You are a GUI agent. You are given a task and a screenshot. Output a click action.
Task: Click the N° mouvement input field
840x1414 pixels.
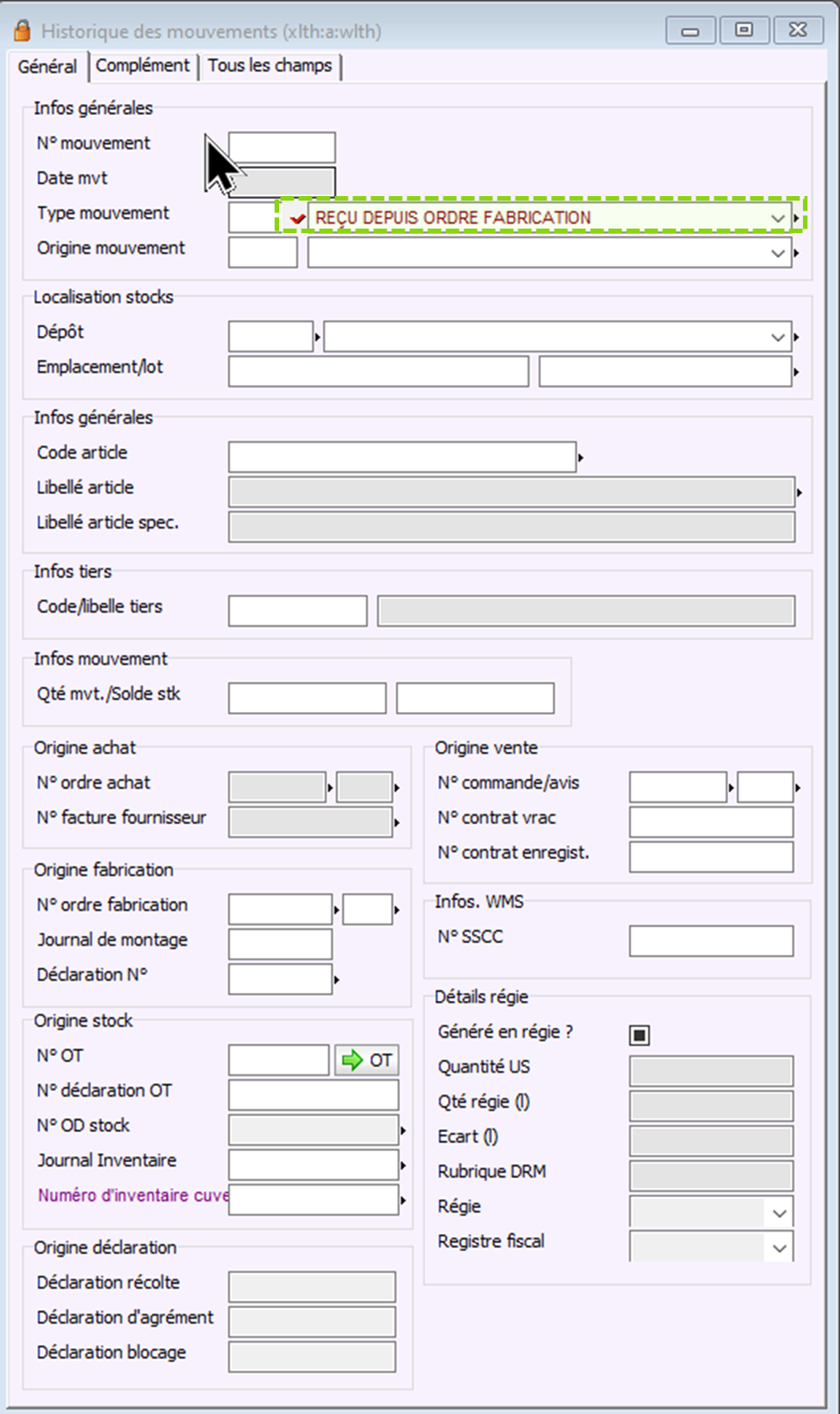(x=282, y=146)
